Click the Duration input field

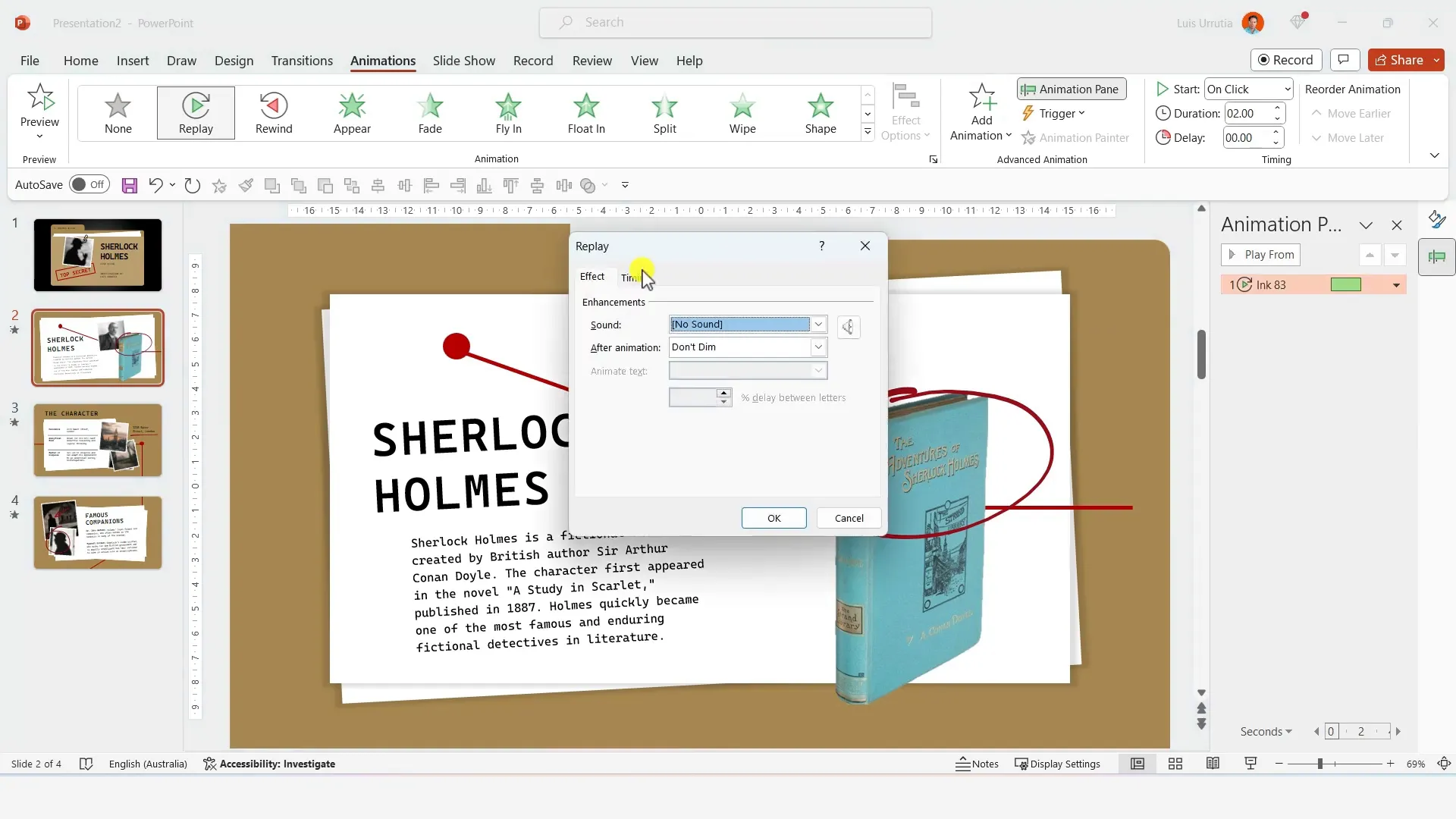(x=1246, y=114)
